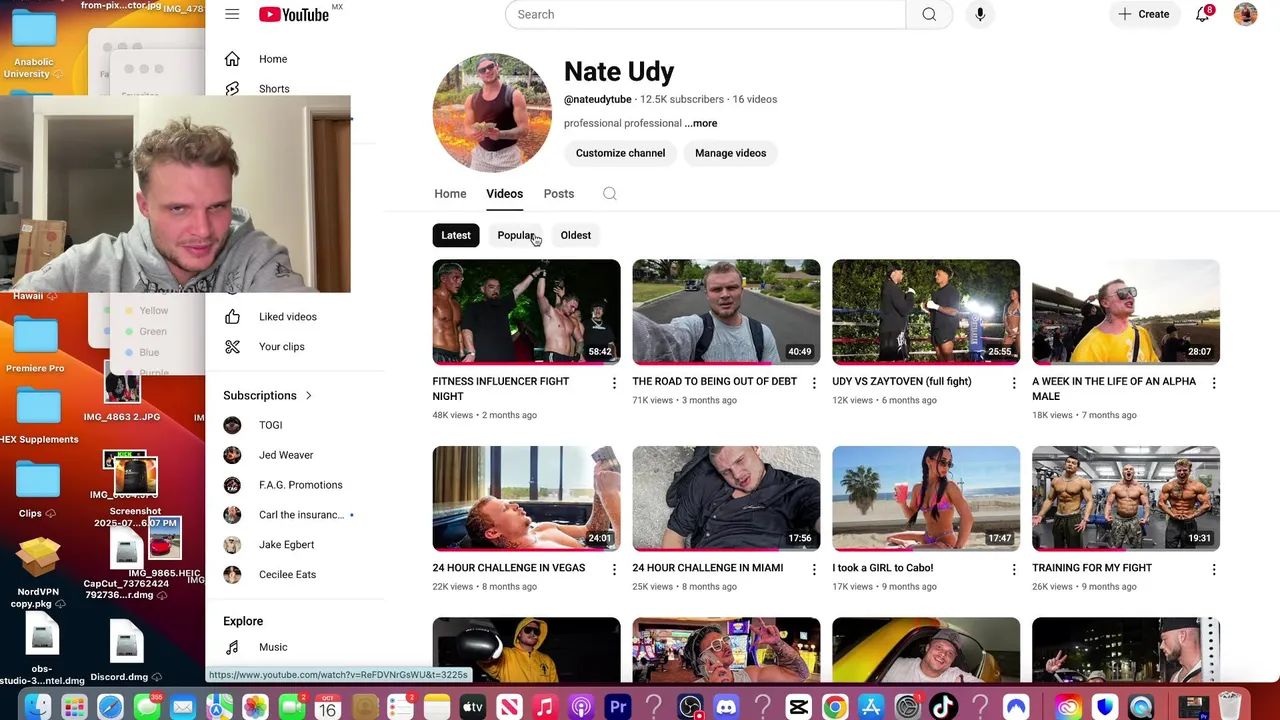Play UDY VS ZAYTOVEN thumbnail
1280x720 pixels.
click(926, 312)
